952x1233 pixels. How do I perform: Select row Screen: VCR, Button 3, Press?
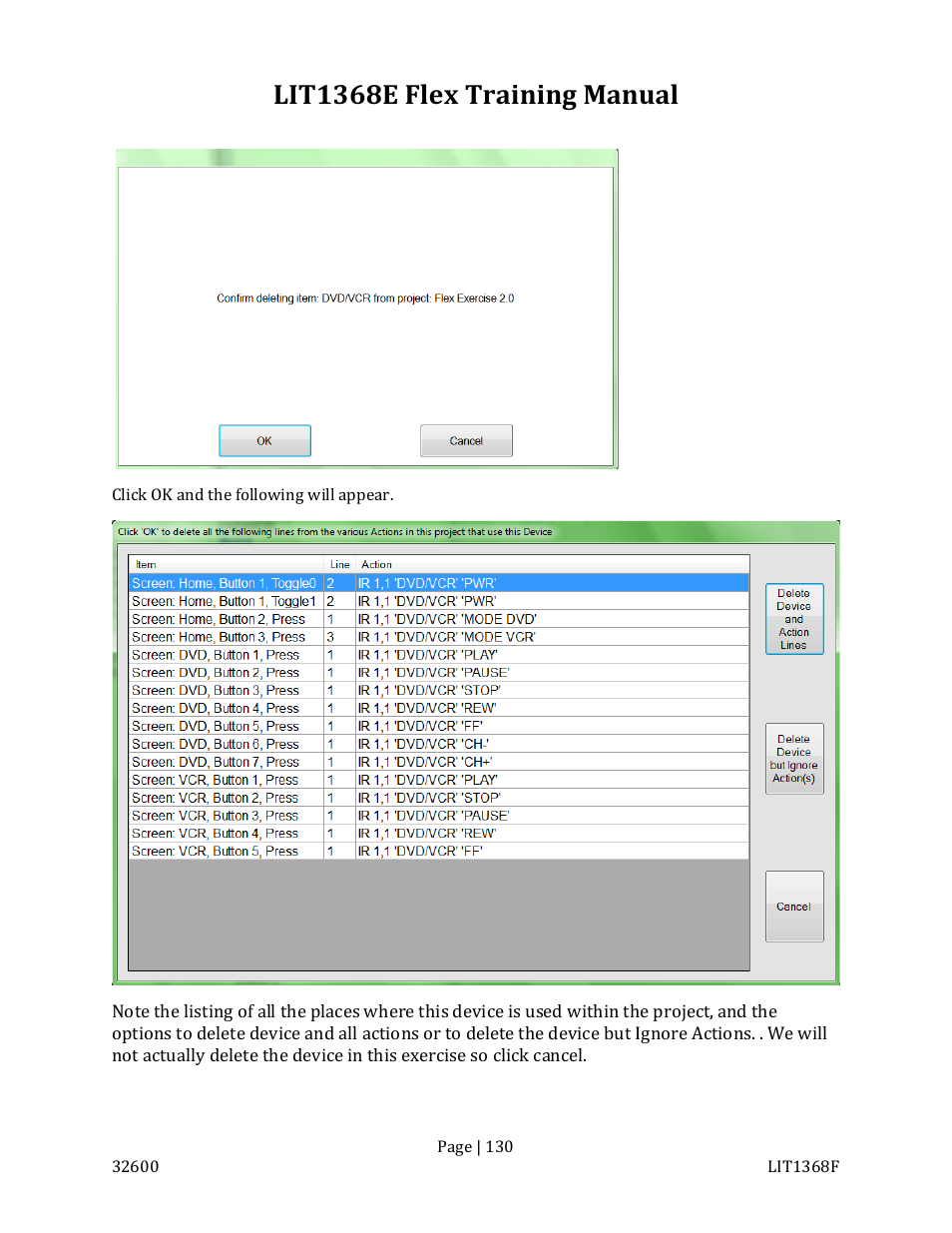pos(439,816)
